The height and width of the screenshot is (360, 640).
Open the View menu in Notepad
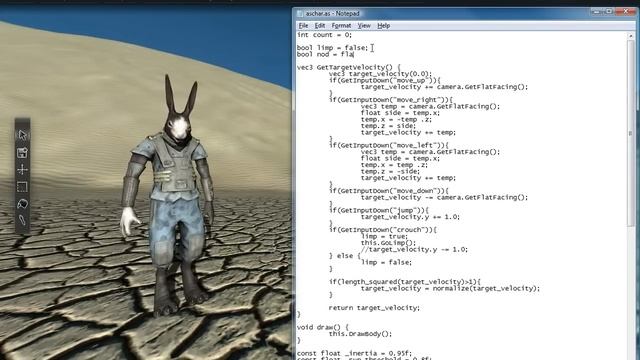[x=364, y=25]
